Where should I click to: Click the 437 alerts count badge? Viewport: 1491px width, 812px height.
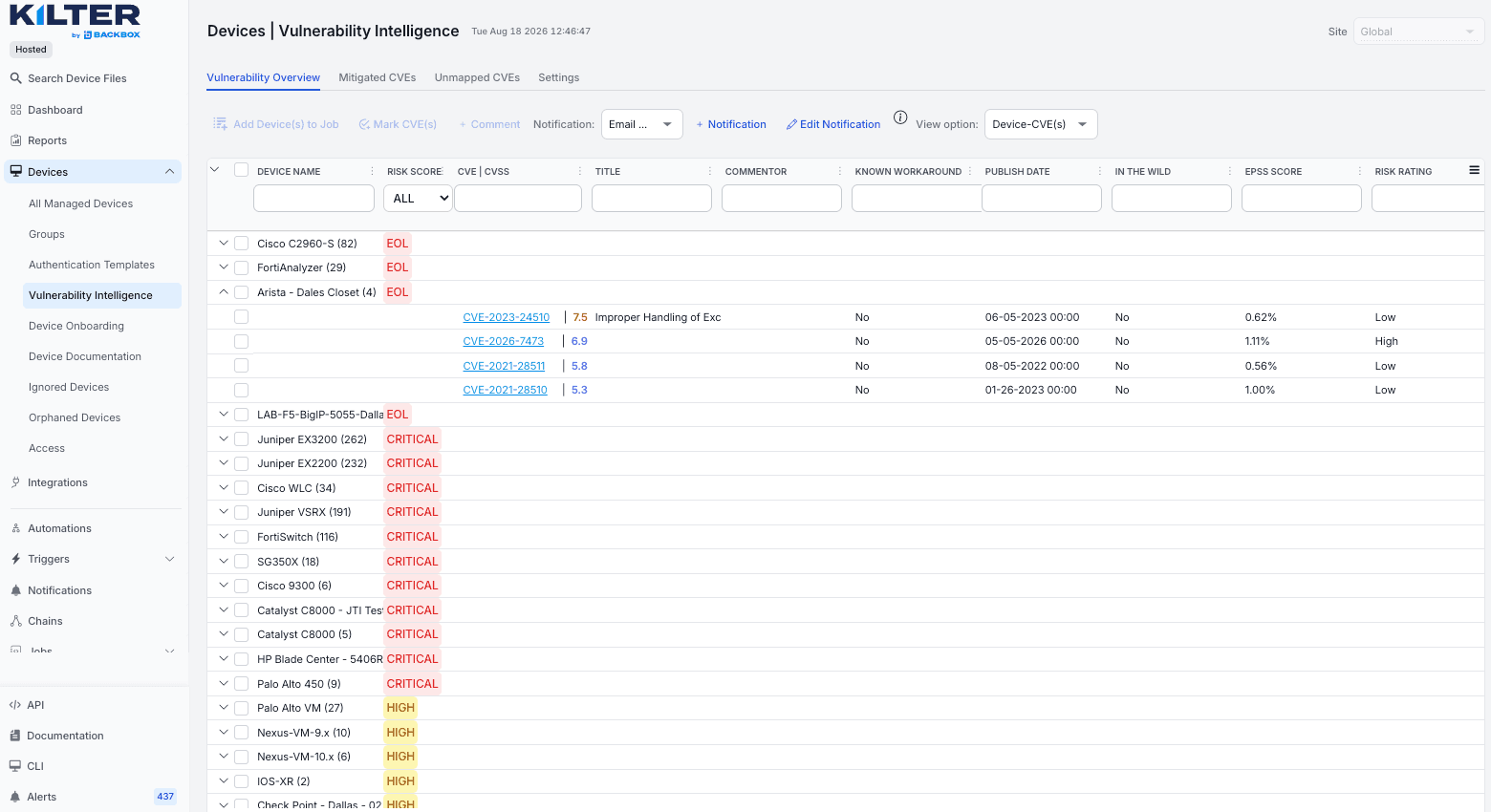click(x=165, y=797)
